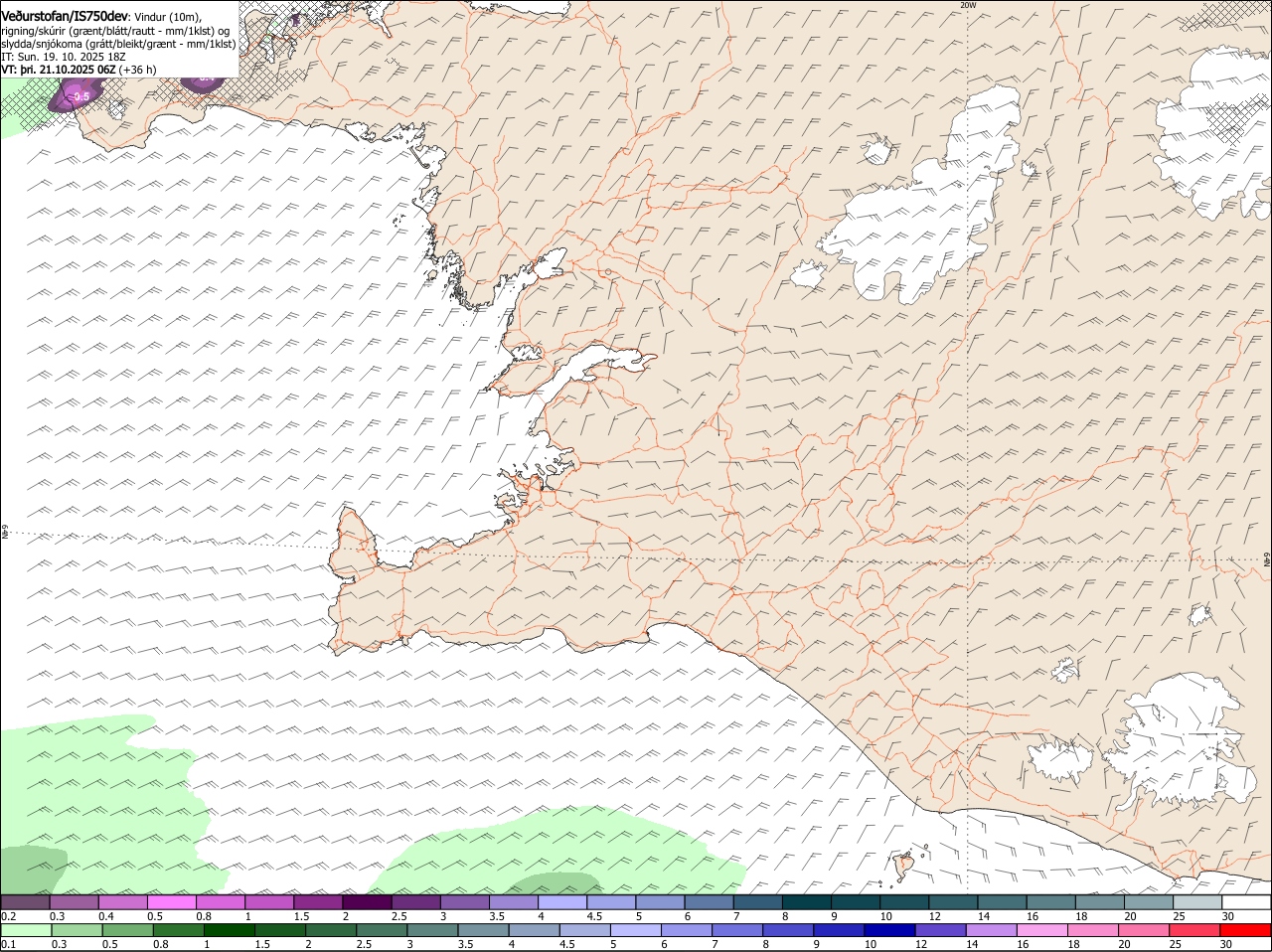Select the 'VT: þri. 21.10.2025 06Z' valid time
The width and height of the screenshot is (1272, 952).
click(x=59, y=70)
